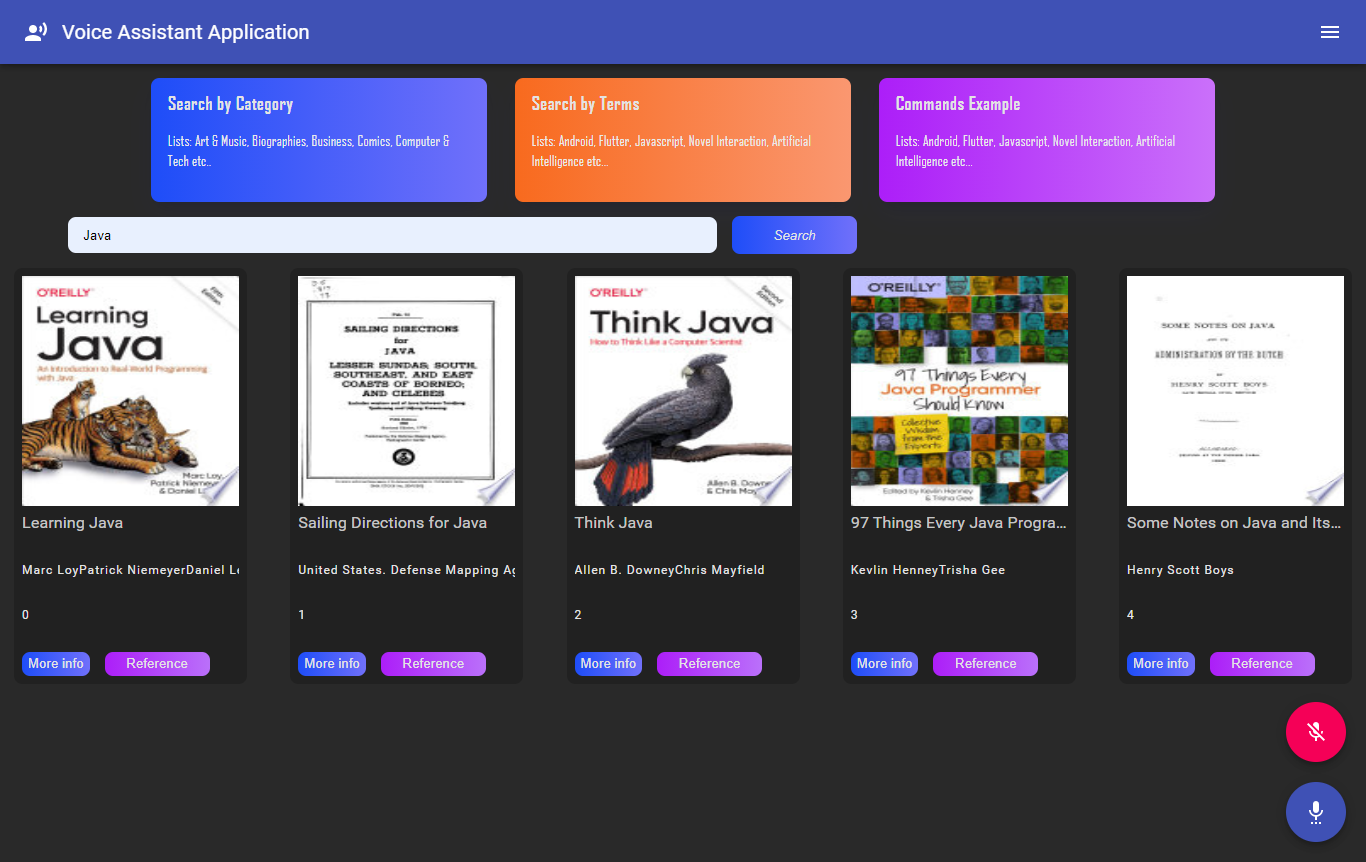Click Reference for Sailing Directions for Java

433,664
